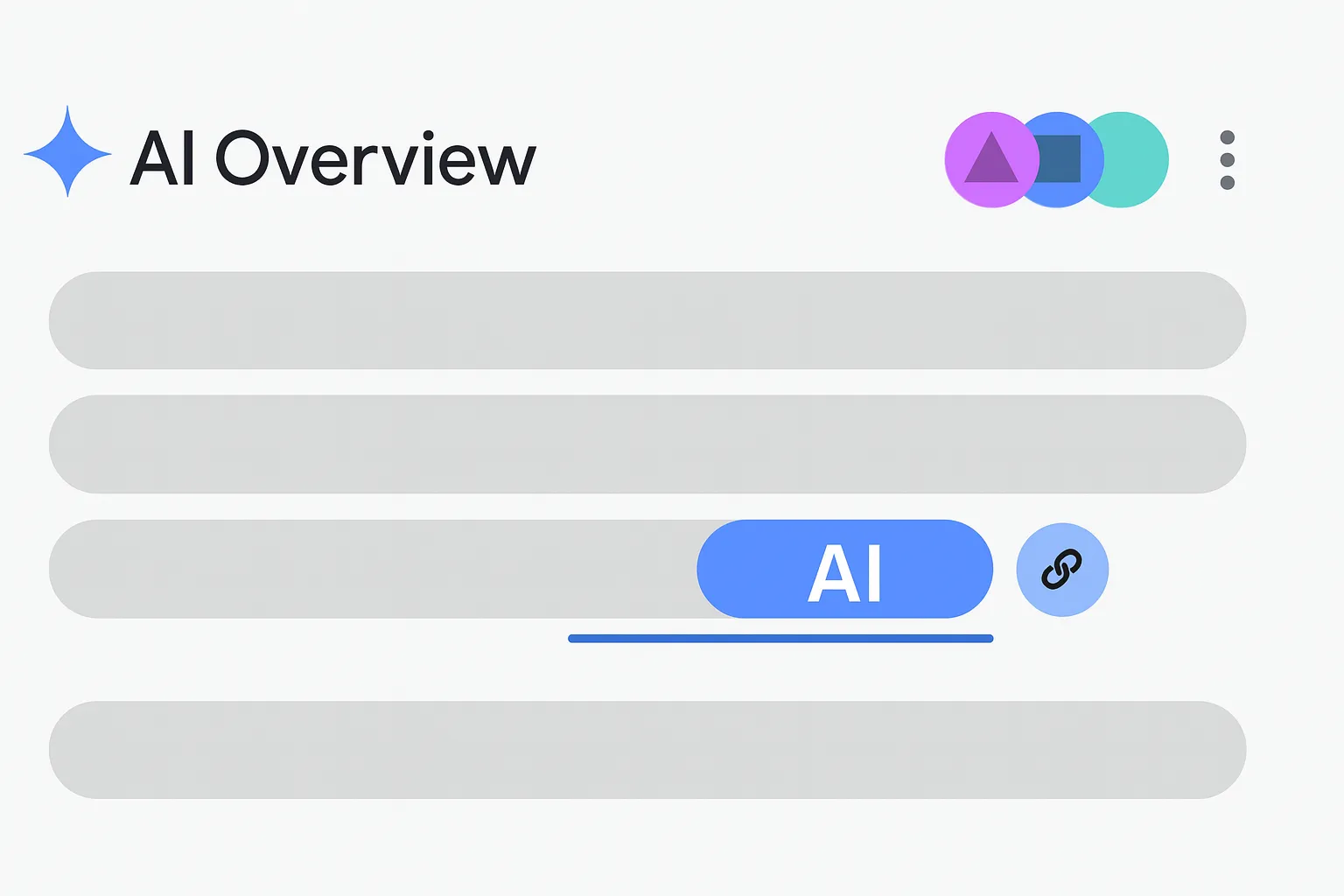Select the teal circle source avatar
This screenshot has width=1344, height=896.
1133,159
